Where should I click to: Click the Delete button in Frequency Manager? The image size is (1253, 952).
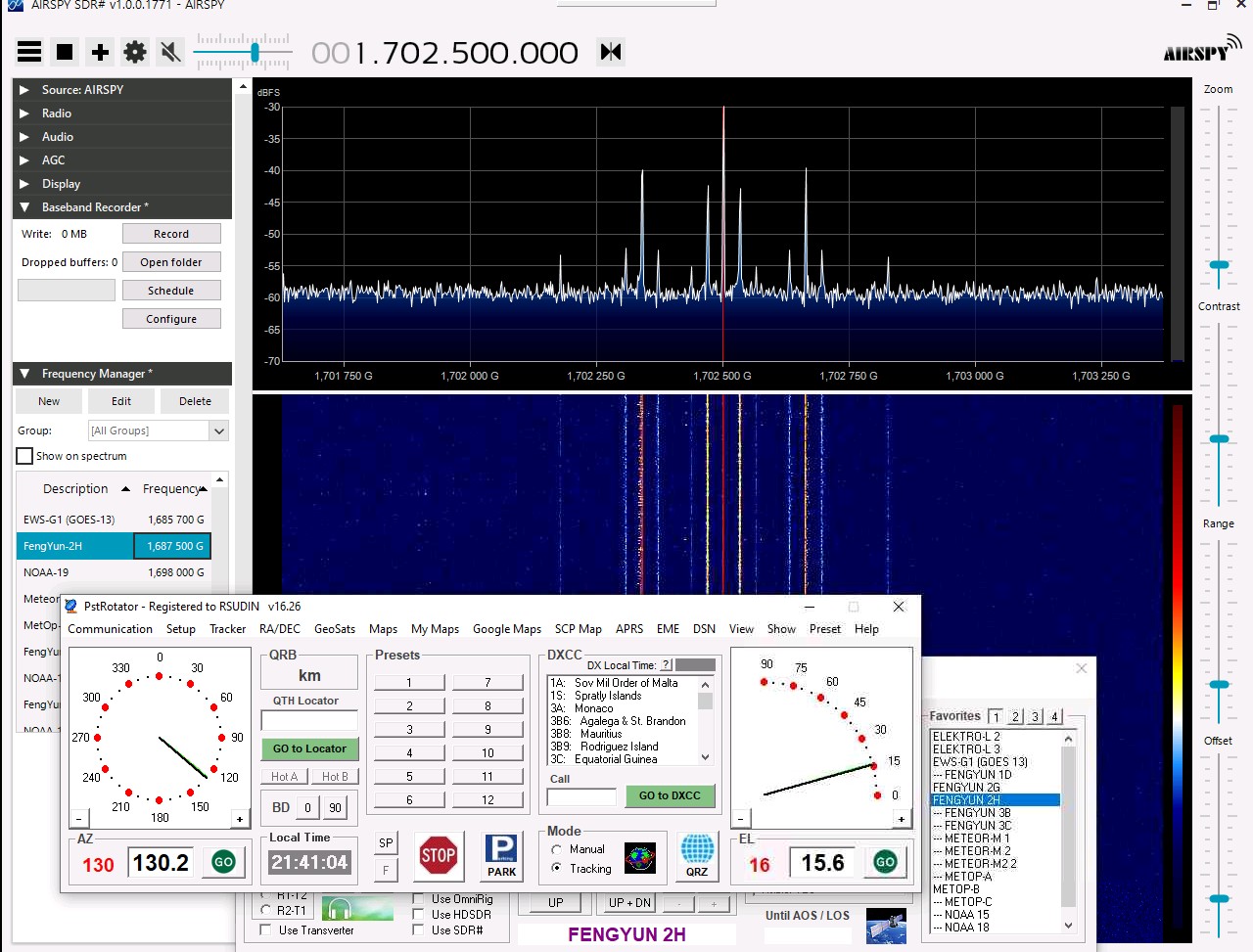[195, 401]
